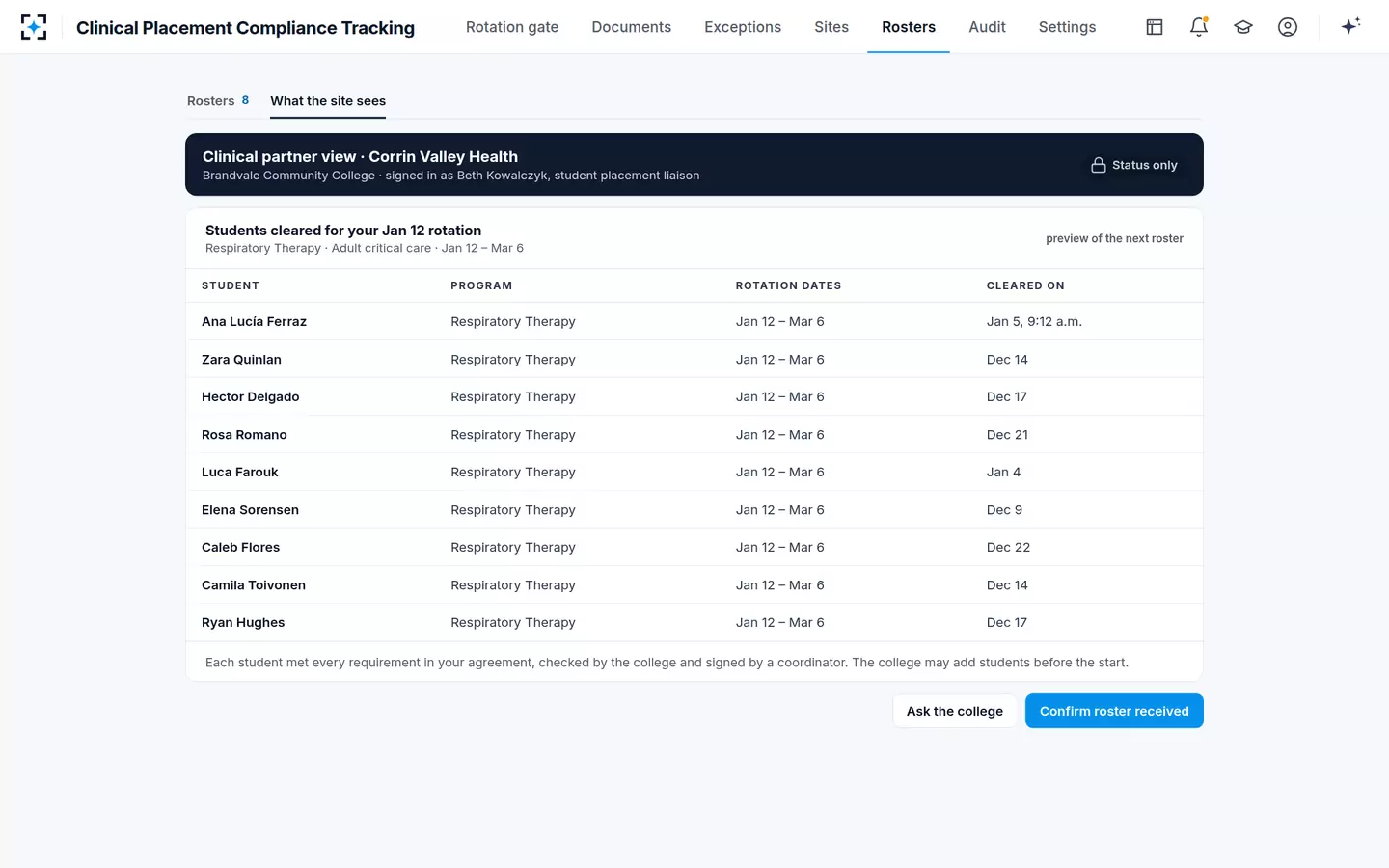The width and height of the screenshot is (1389, 868).
Task: Open the notifications bell
Action: [x=1199, y=27]
